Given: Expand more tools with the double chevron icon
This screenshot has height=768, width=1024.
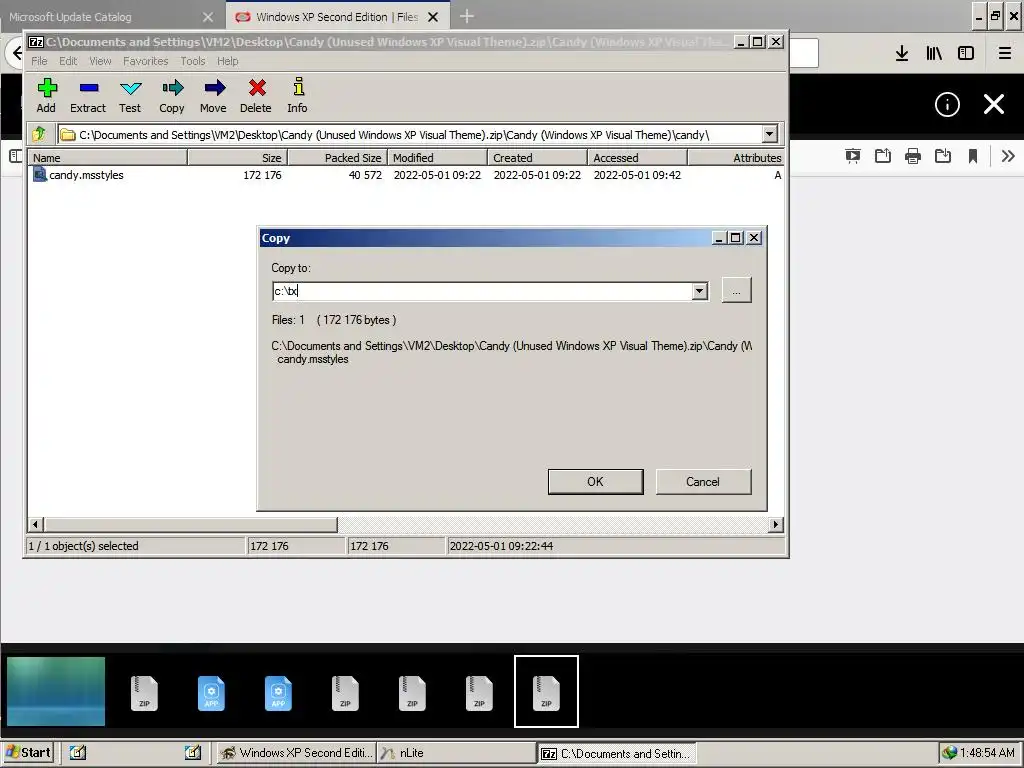Looking at the screenshot, I should [x=1008, y=156].
